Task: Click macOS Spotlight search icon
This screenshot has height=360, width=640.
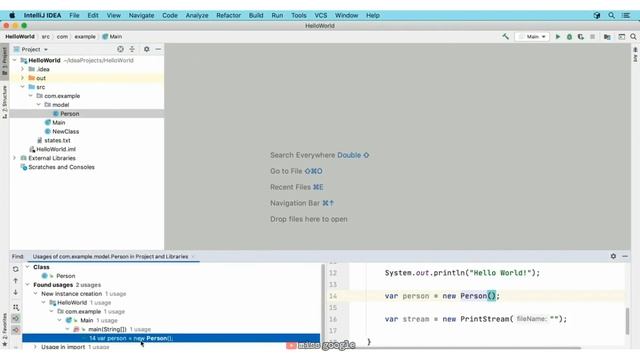Action: pyautogui.click(x=611, y=15)
